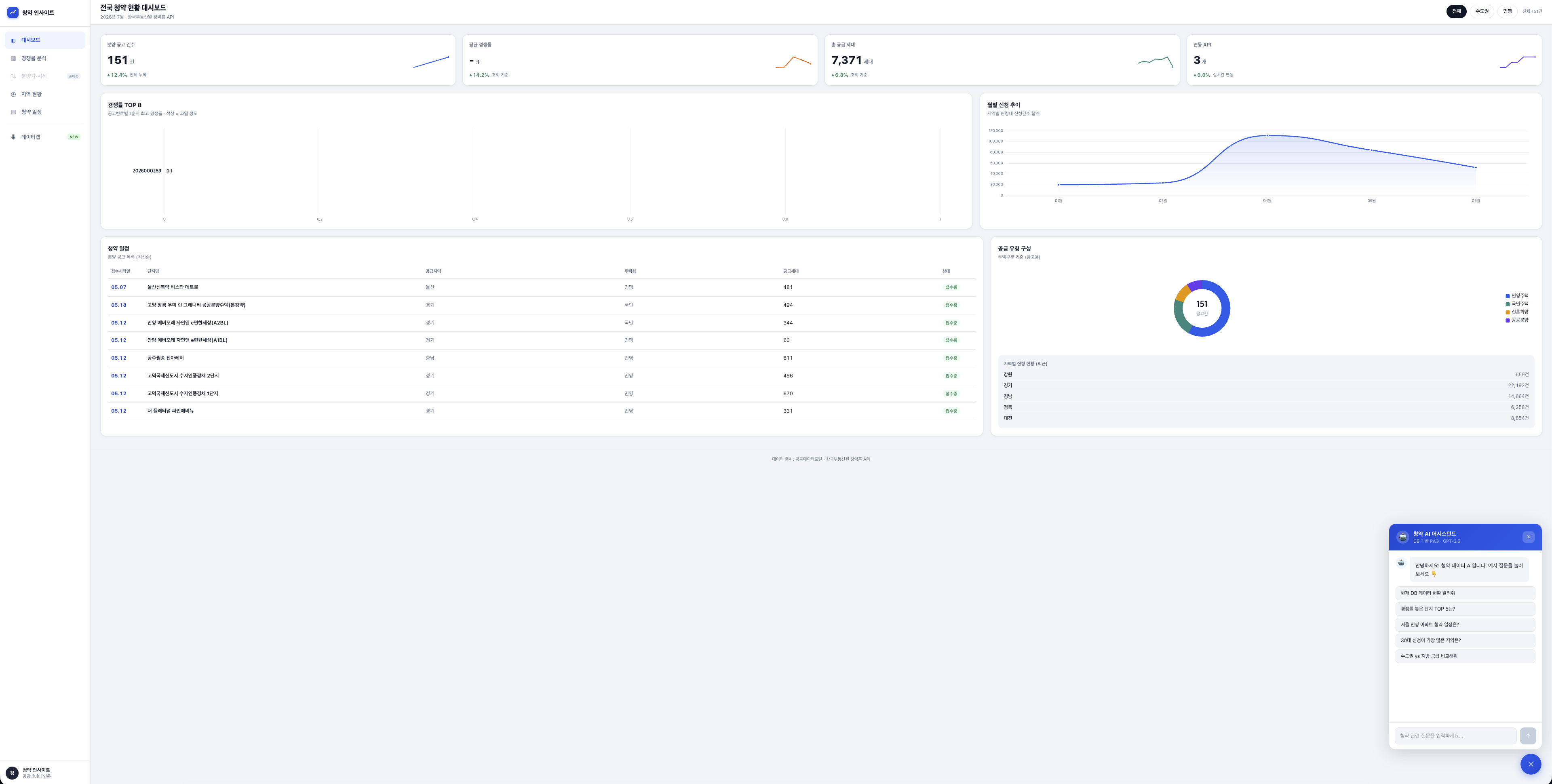The height and width of the screenshot is (784, 1552).
Task: Click the 국민주택 green legend swatch
Action: point(1508,304)
